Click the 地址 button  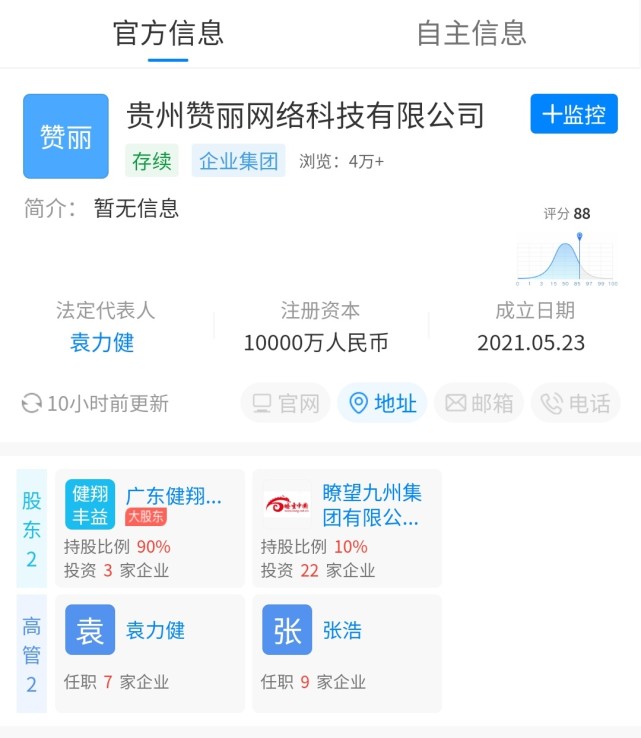click(382, 403)
